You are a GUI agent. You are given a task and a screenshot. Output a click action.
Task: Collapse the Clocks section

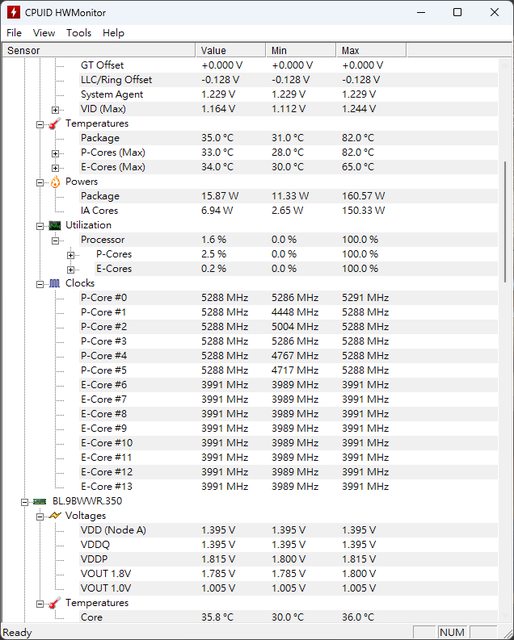pos(40,284)
